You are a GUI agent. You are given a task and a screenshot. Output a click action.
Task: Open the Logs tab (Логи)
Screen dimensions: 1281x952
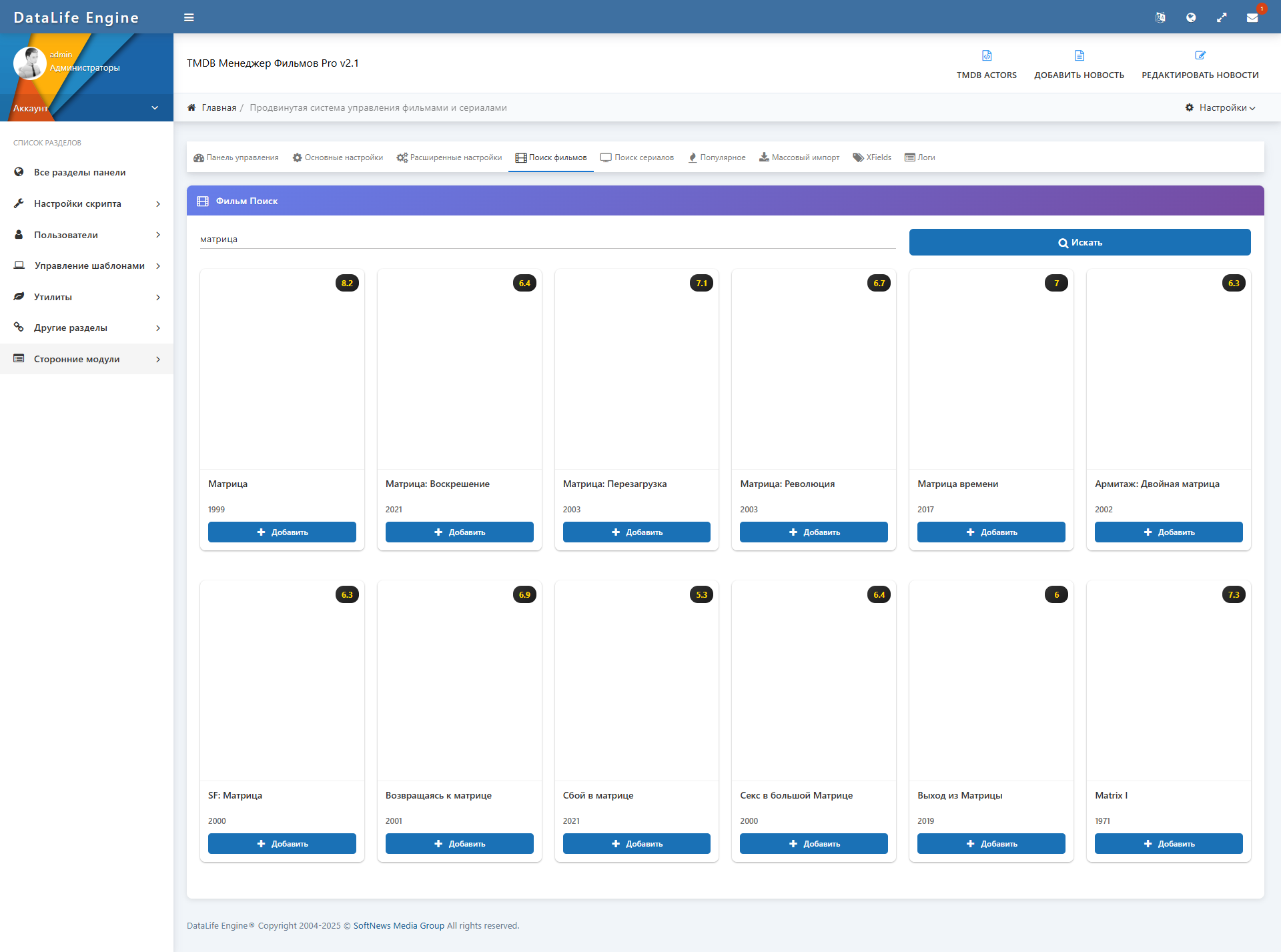920,157
